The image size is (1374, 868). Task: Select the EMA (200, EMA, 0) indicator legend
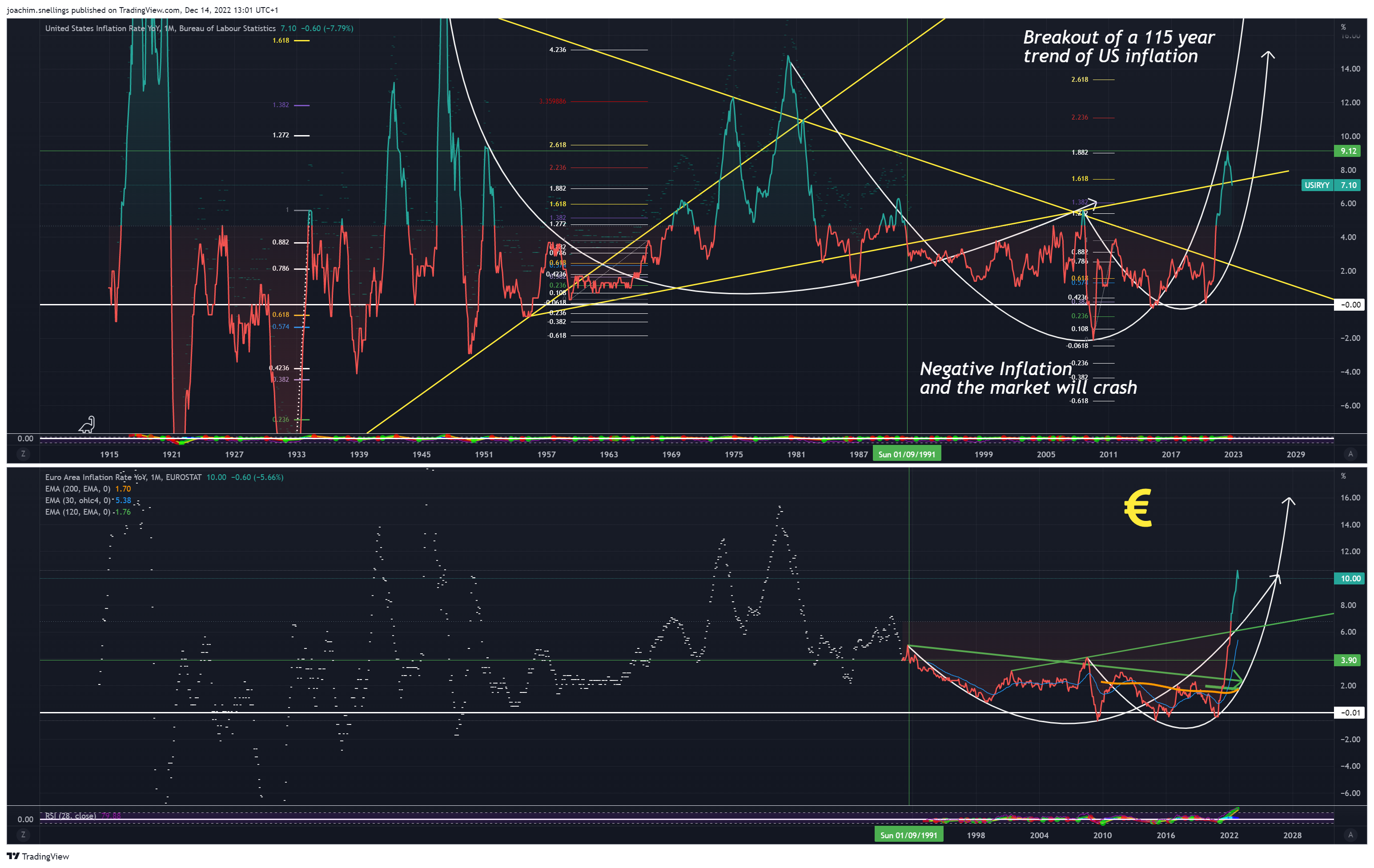point(78,489)
